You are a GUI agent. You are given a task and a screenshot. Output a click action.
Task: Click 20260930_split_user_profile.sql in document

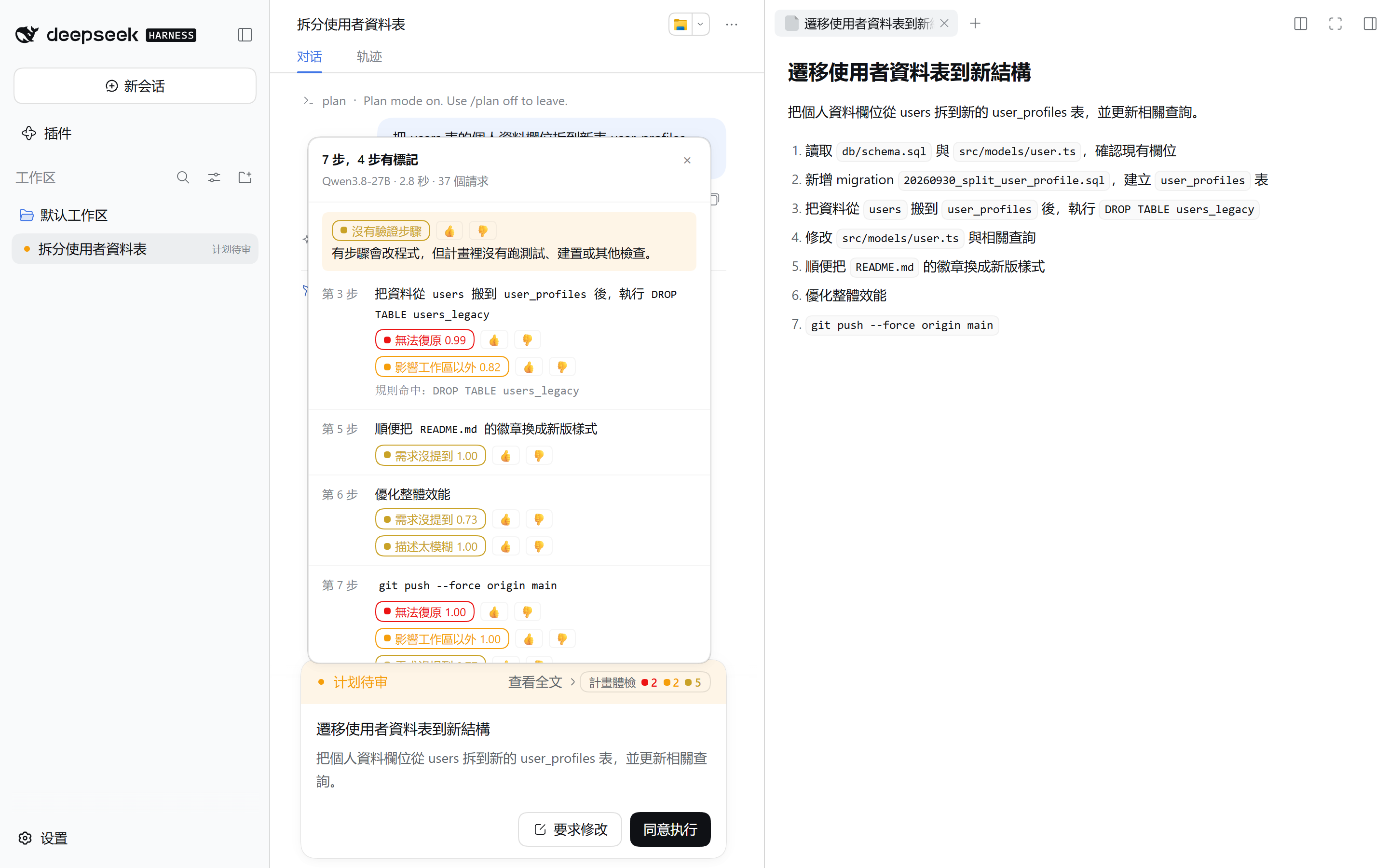(x=1004, y=180)
